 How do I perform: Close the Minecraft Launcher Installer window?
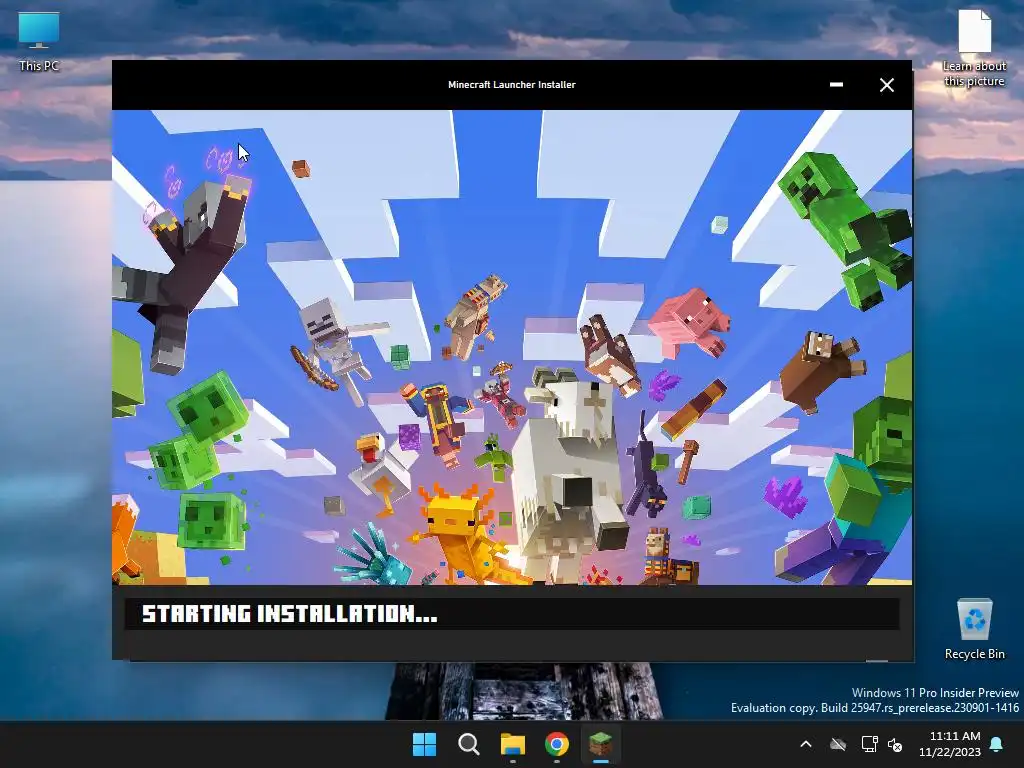pos(887,85)
